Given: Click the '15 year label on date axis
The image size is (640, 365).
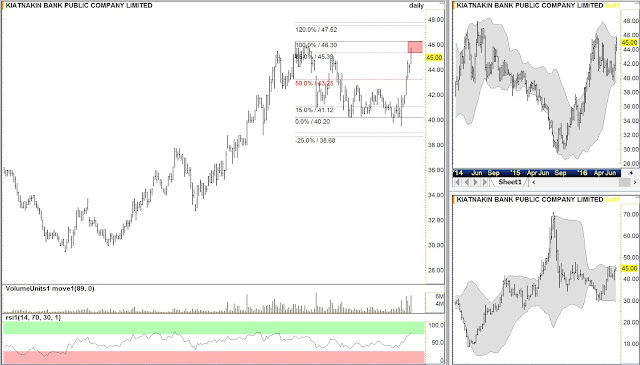Looking at the screenshot, I should 515,173.
